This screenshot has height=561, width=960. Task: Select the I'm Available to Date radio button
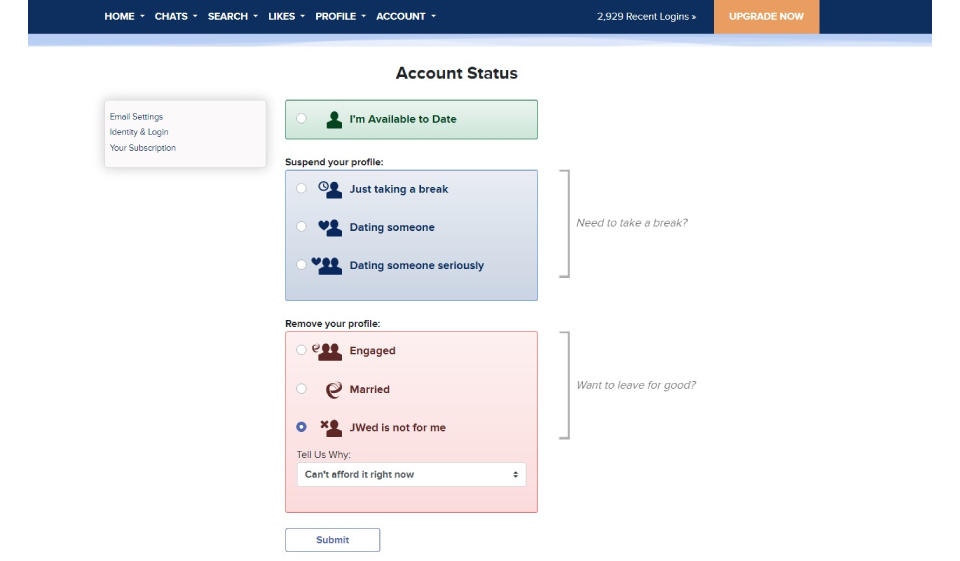(301, 119)
